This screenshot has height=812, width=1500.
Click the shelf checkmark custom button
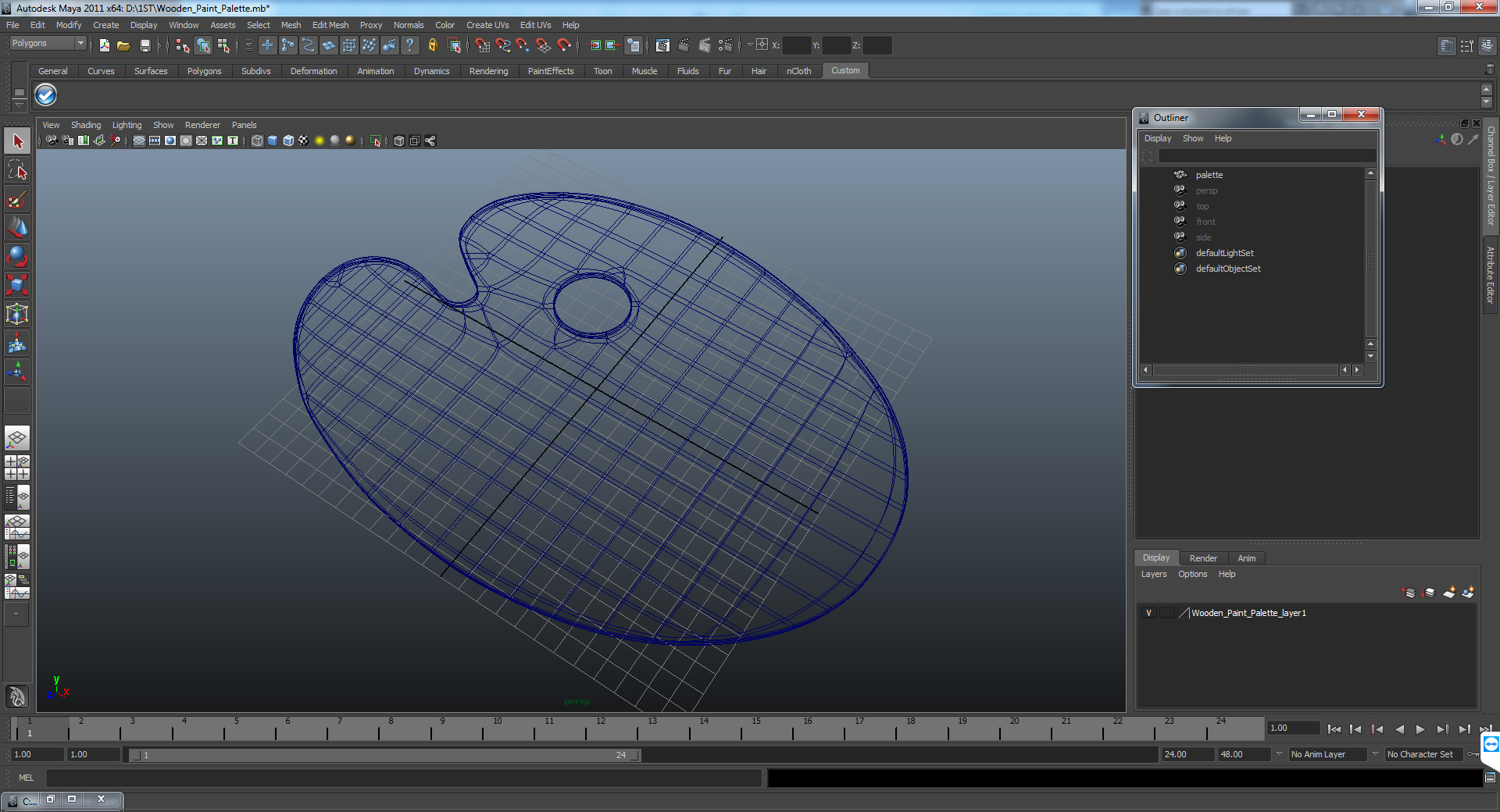(x=46, y=95)
